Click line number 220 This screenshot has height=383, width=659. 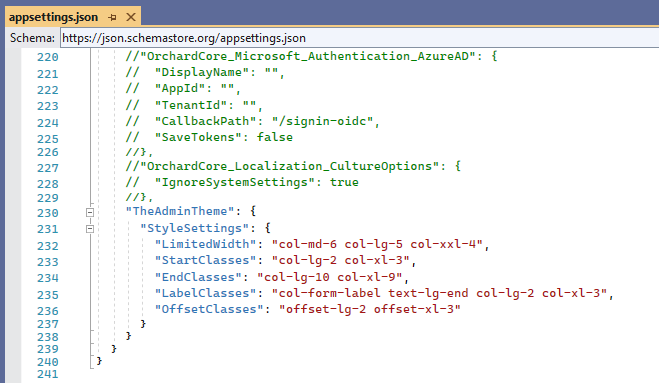pos(47,57)
